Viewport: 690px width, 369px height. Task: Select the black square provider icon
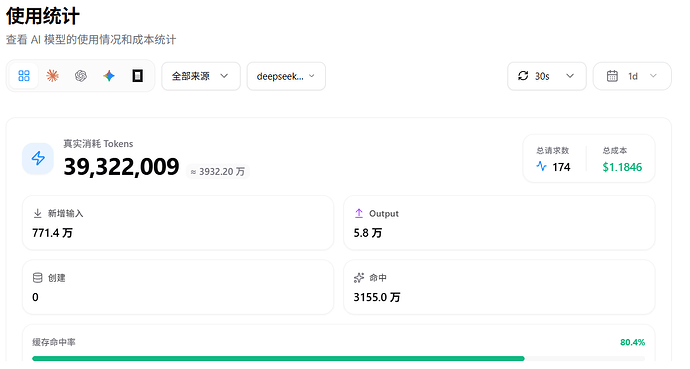coord(137,76)
